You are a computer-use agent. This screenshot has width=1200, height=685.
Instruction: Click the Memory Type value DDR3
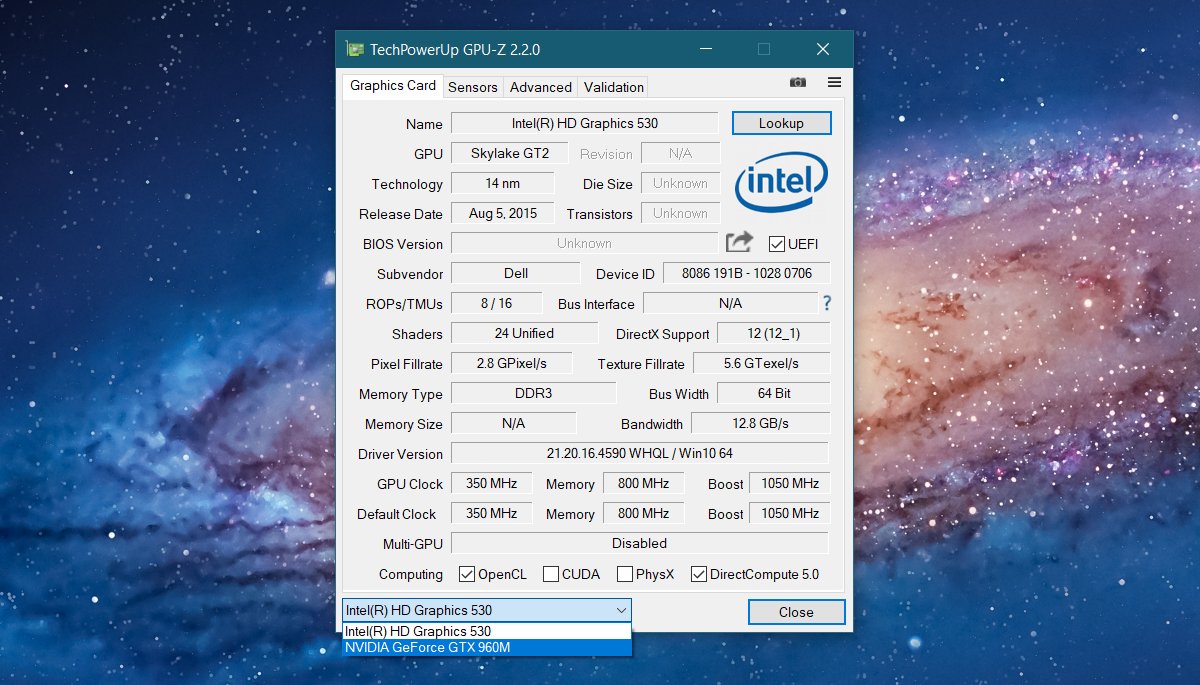534,393
